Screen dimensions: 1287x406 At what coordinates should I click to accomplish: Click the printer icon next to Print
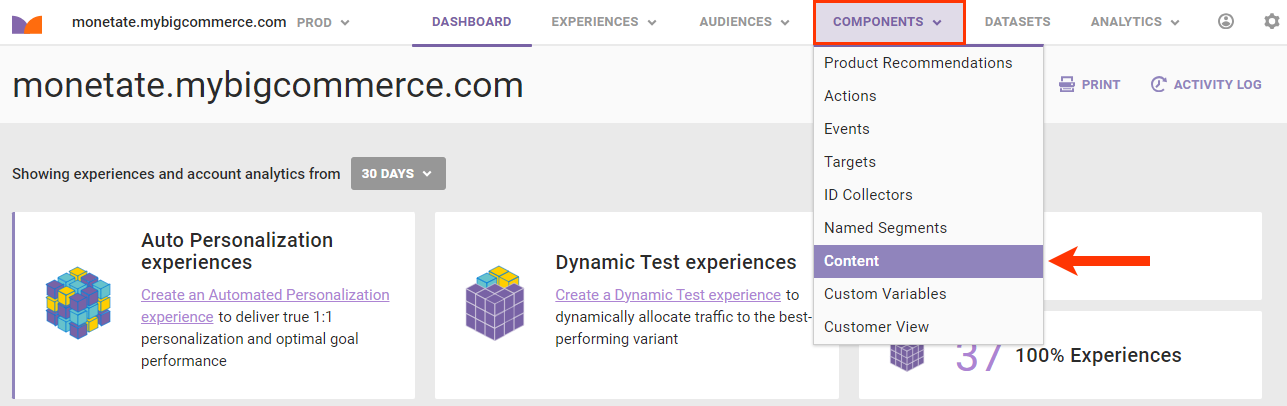click(x=1067, y=85)
